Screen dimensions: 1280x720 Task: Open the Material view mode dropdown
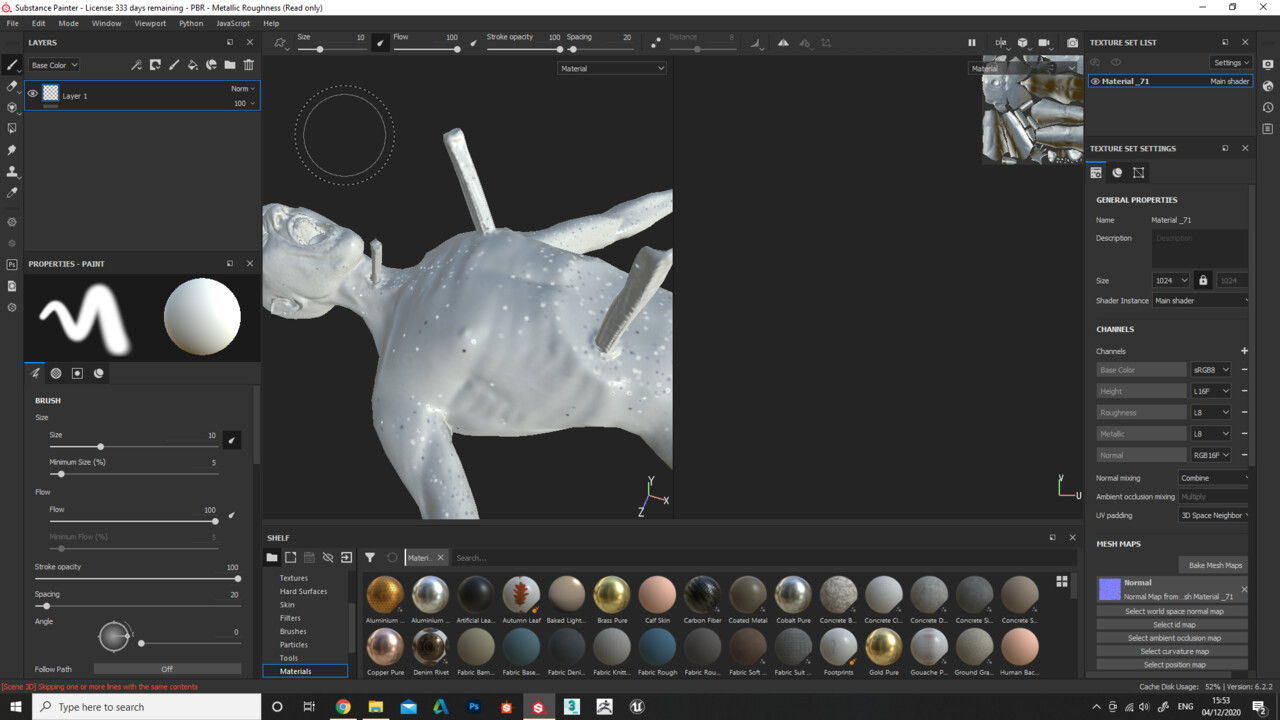612,68
